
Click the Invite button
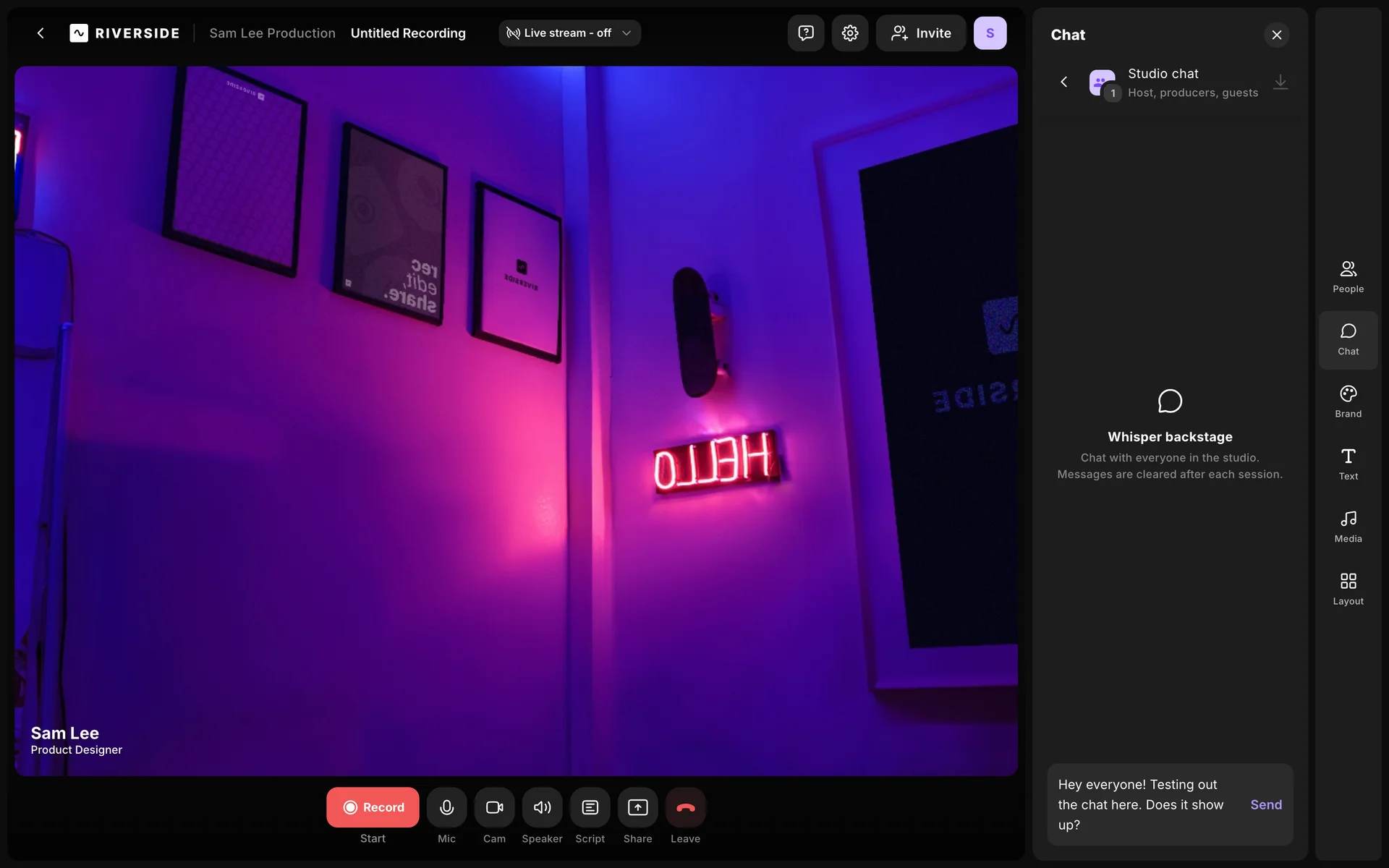[x=920, y=33]
